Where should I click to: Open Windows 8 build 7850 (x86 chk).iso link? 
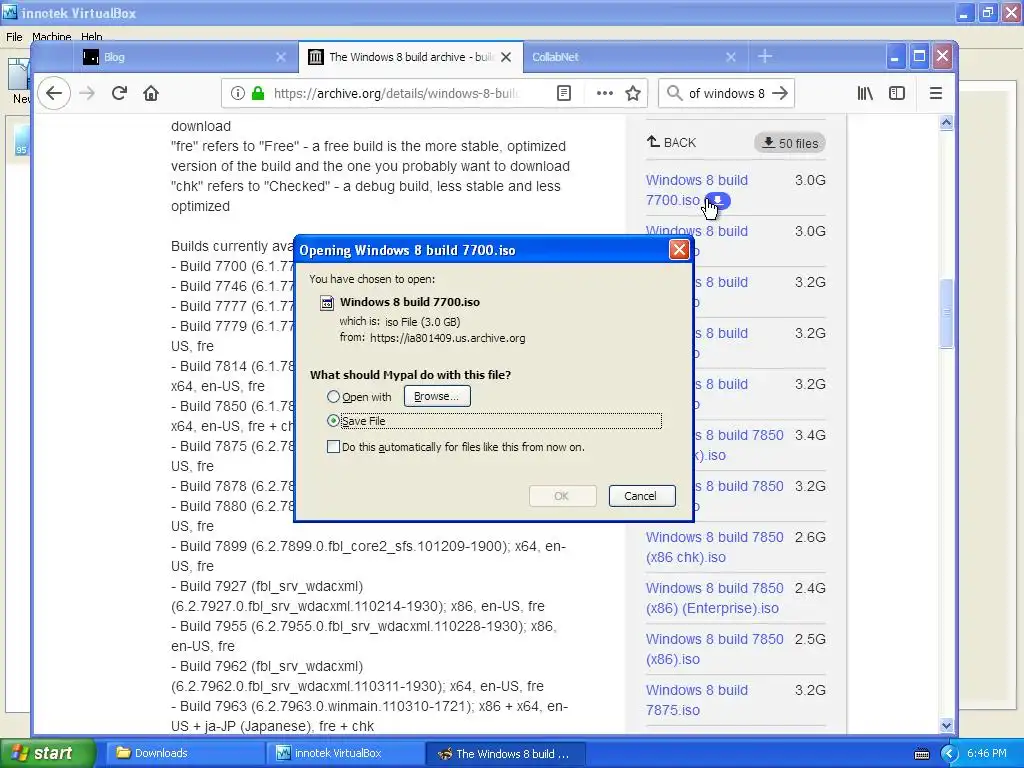(714, 547)
